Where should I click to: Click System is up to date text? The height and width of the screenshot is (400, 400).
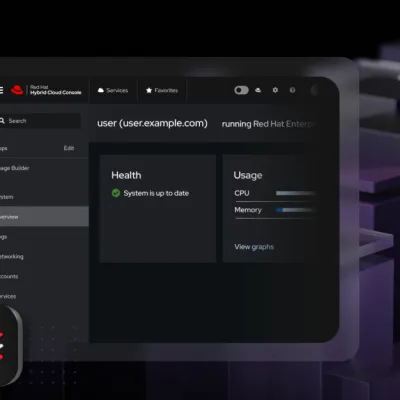(156, 193)
